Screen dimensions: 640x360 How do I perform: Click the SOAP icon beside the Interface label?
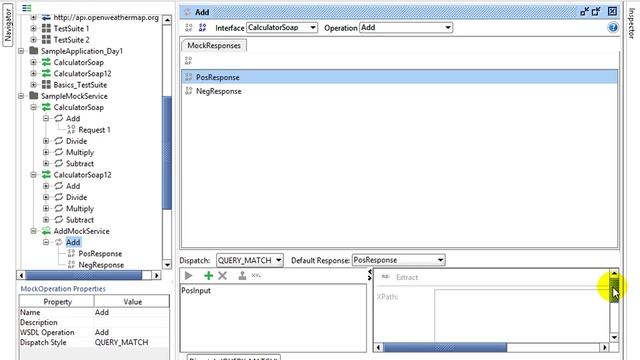point(202,28)
